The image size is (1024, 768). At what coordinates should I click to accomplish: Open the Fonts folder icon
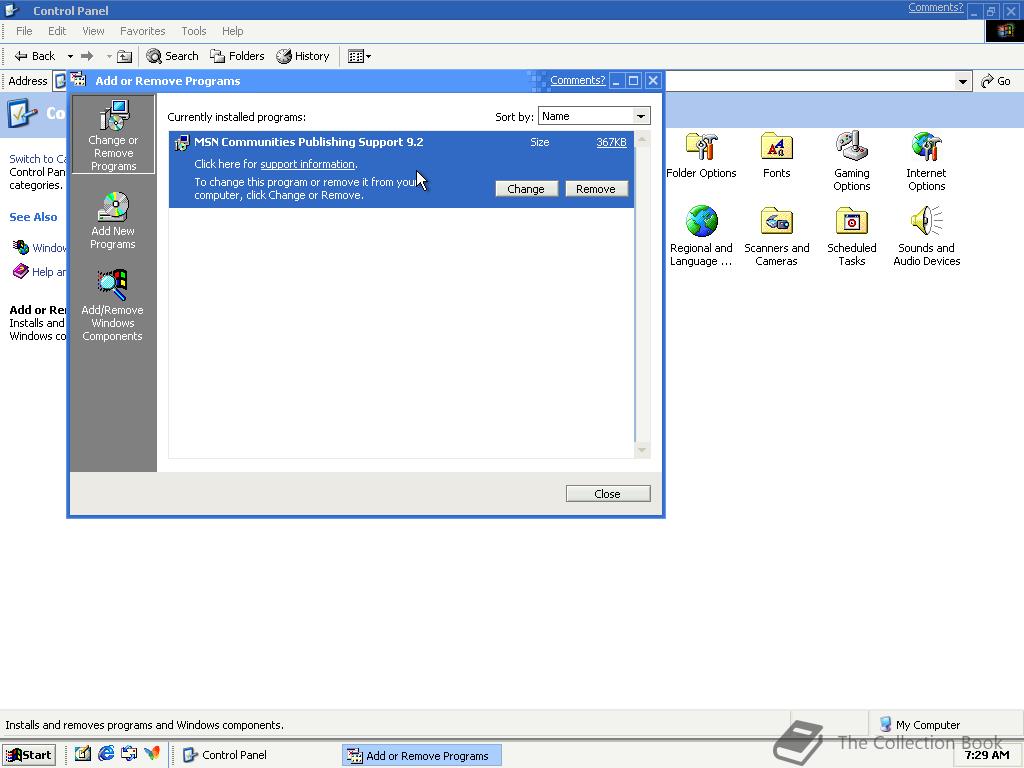776,155
